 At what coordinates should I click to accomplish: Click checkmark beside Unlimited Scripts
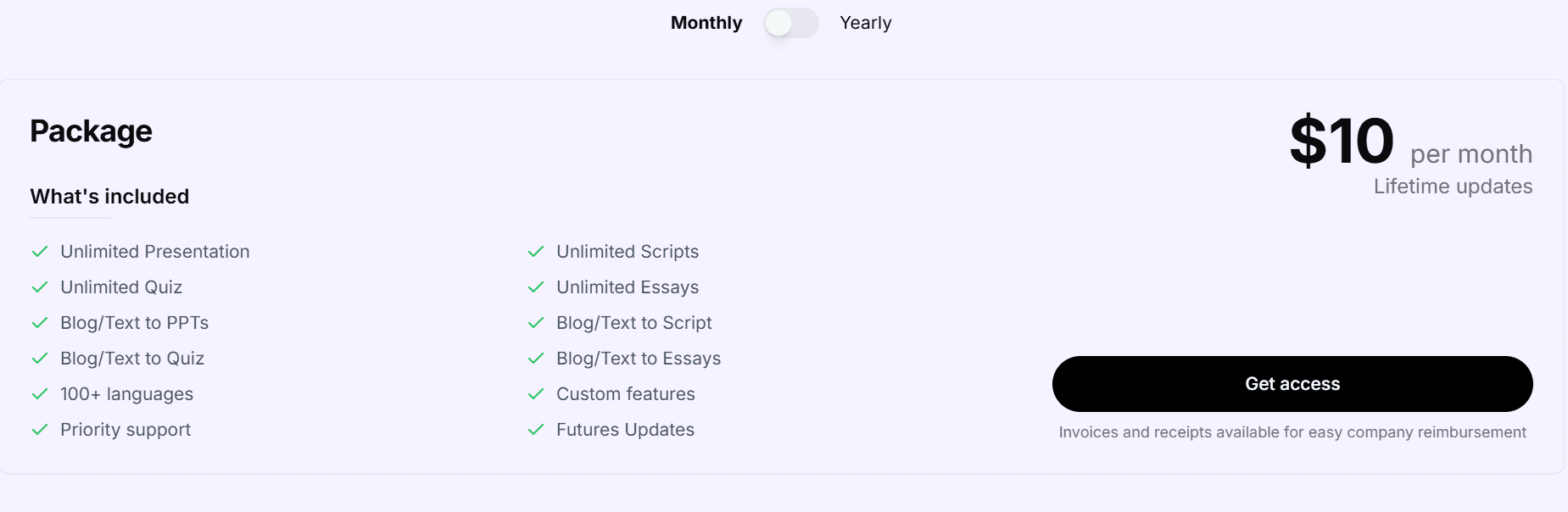click(536, 252)
